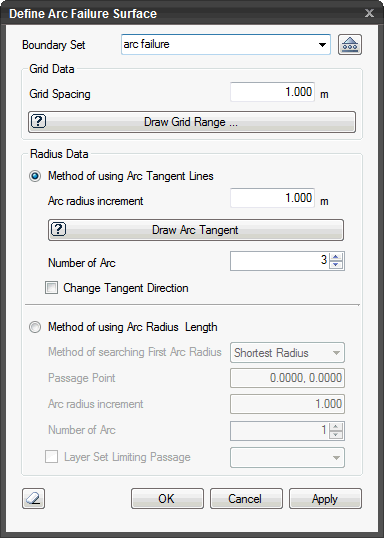Open boundary set manager icon

350,45
